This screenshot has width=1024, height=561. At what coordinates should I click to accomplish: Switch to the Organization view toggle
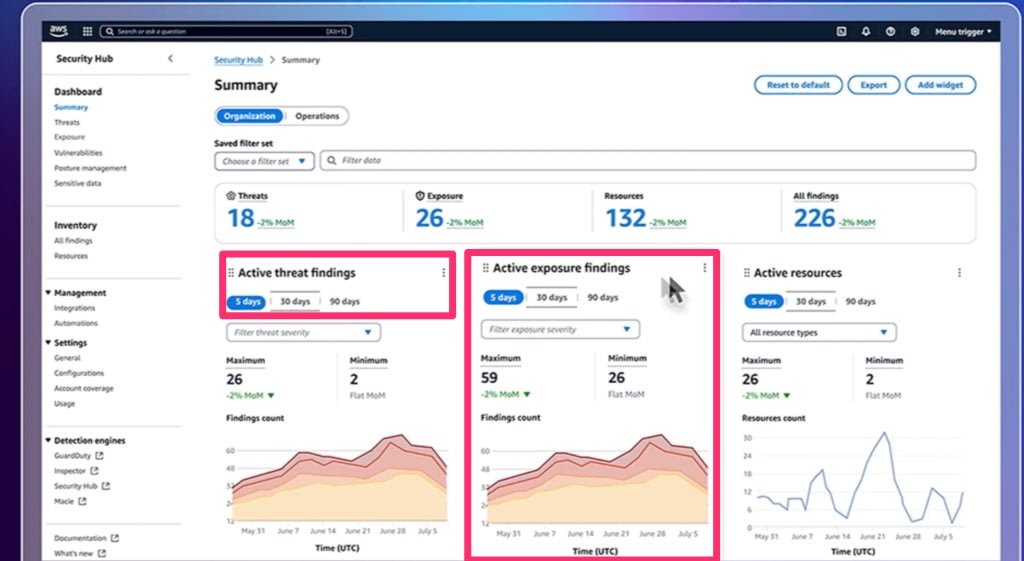pos(249,116)
